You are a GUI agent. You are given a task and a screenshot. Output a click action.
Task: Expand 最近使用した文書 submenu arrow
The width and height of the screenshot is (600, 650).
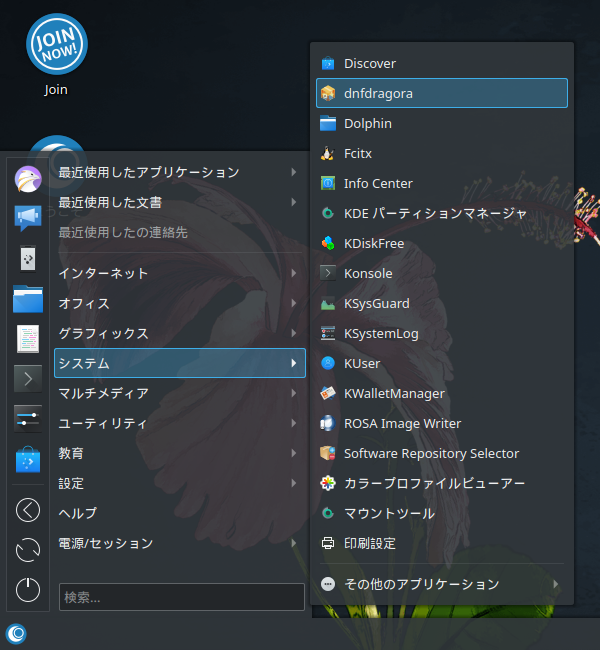point(294,202)
